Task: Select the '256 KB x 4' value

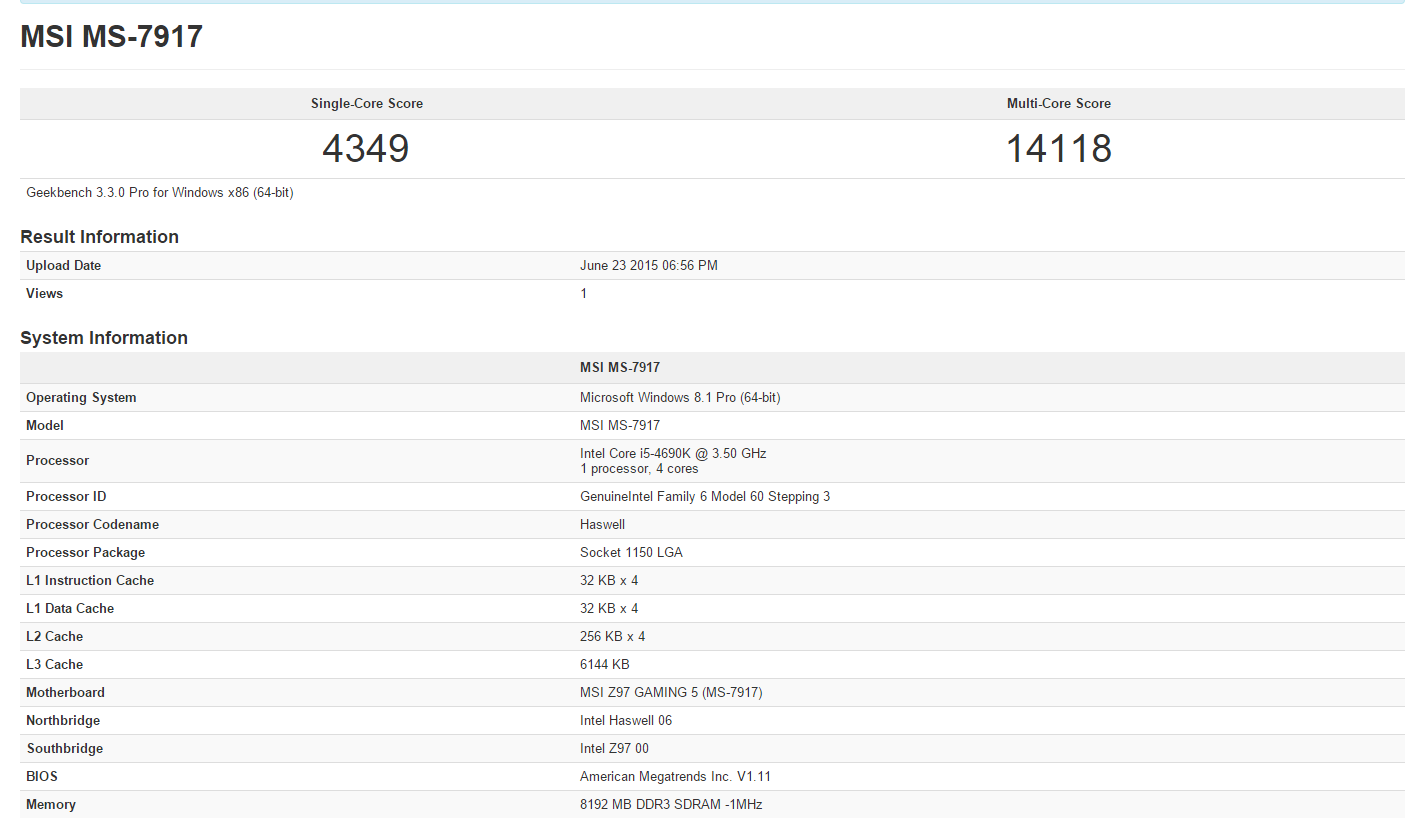Action: coord(613,637)
